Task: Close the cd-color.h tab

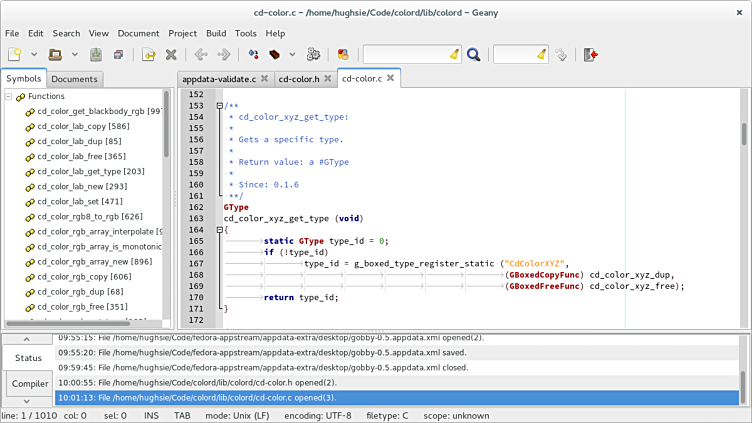Action: click(x=328, y=79)
